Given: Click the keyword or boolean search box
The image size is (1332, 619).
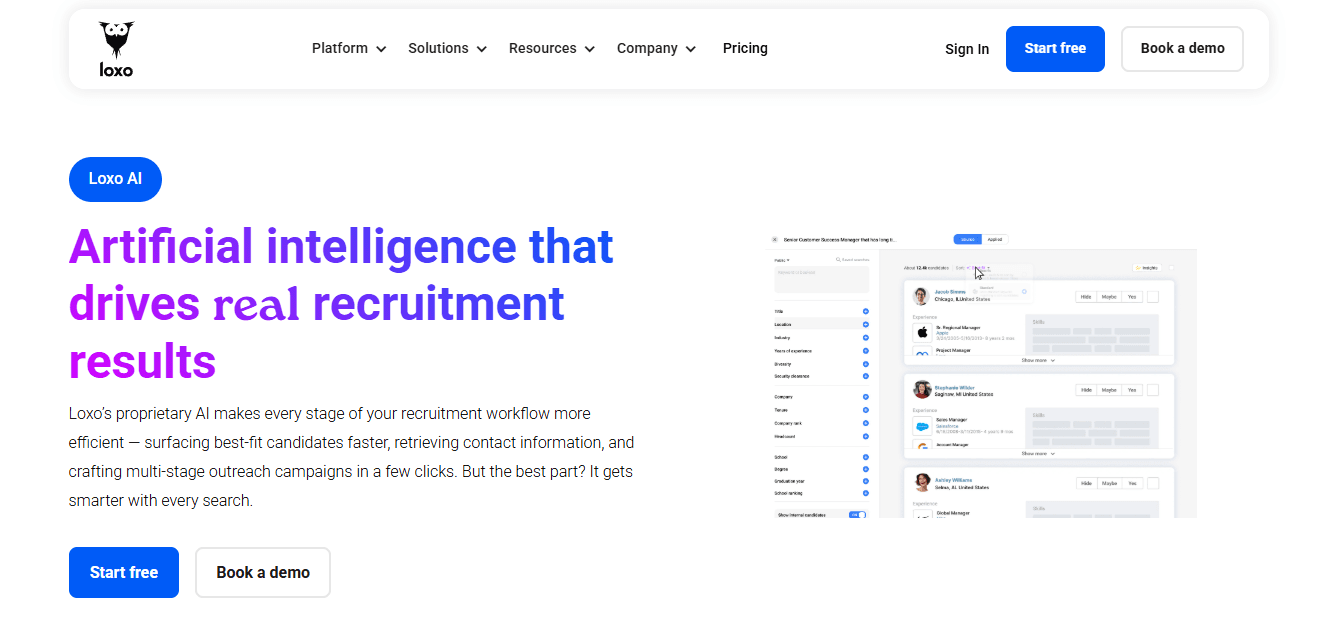Looking at the screenshot, I should [x=822, y=279].
